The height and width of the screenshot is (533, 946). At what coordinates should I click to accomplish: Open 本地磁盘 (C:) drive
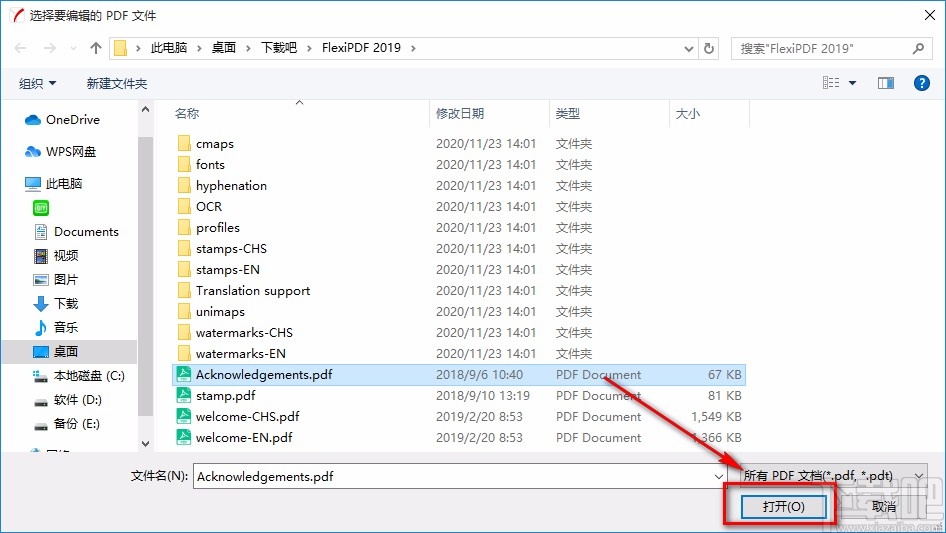79,375
